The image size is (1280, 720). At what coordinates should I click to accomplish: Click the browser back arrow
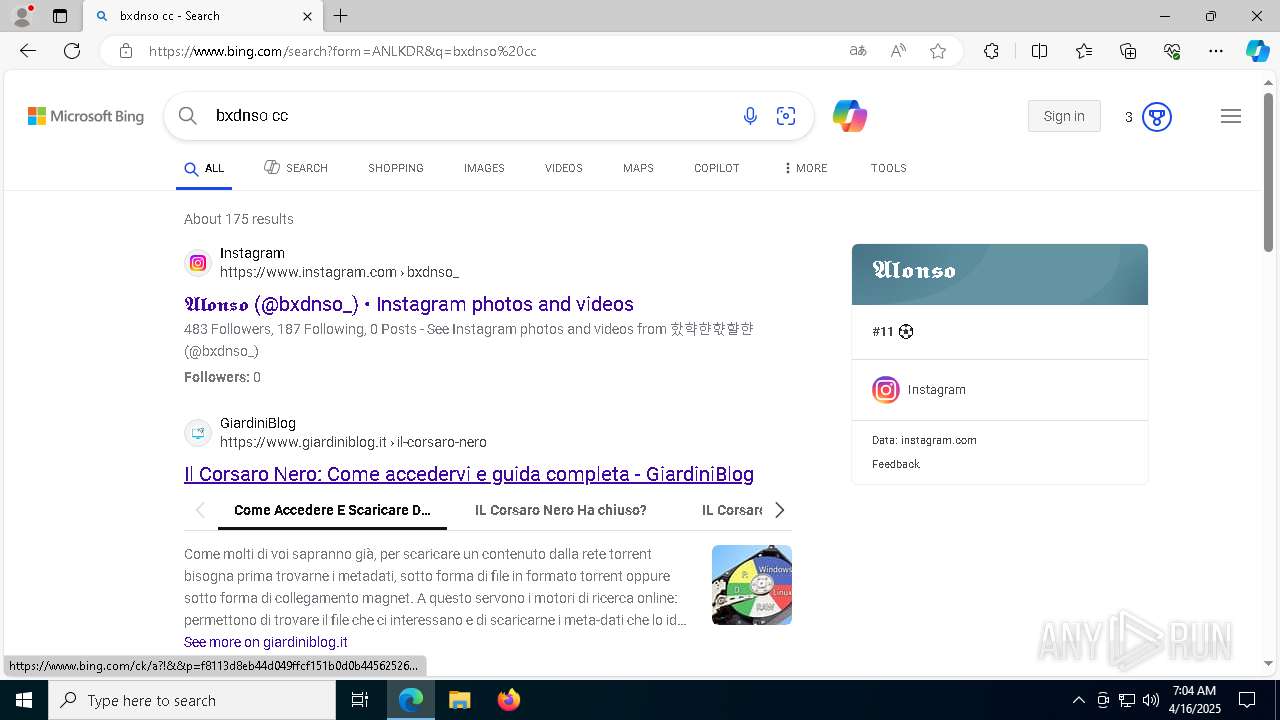28,51
